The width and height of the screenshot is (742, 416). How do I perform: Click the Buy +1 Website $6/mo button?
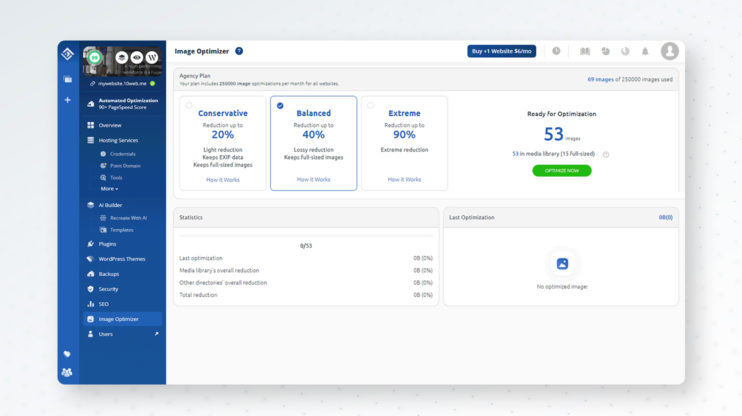click(502, 51)
